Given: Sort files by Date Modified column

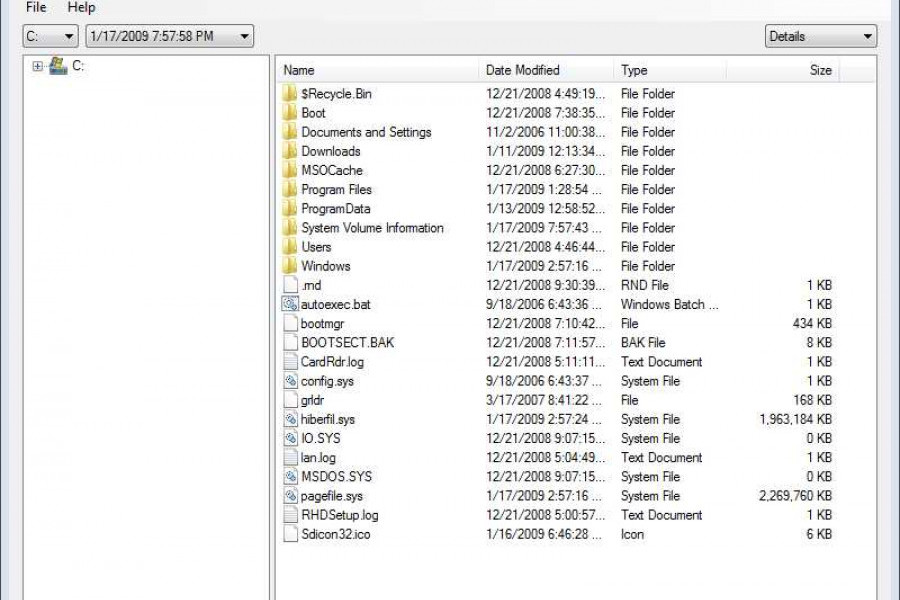Looking at the screenshot, I should (x=545, y=71).
